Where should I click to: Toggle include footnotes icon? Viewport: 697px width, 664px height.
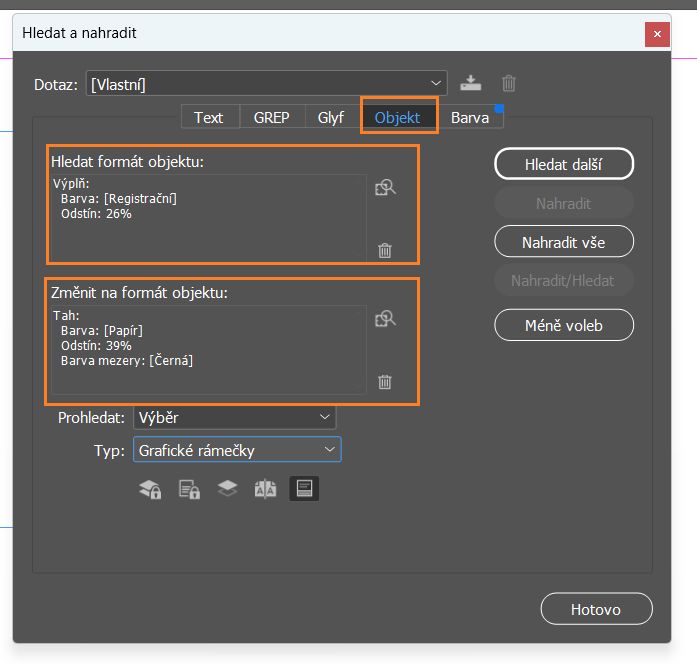click(304, 489)
